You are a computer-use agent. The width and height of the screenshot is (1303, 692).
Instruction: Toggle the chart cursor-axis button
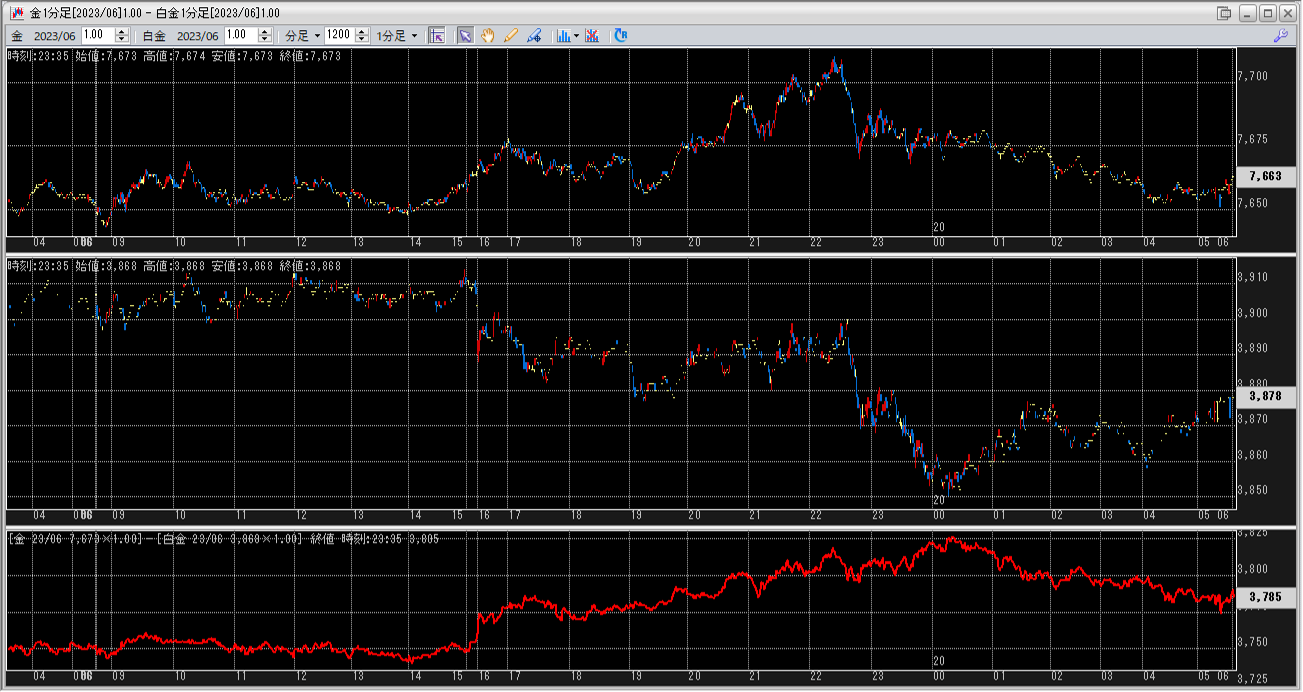(x=436, y=35)
